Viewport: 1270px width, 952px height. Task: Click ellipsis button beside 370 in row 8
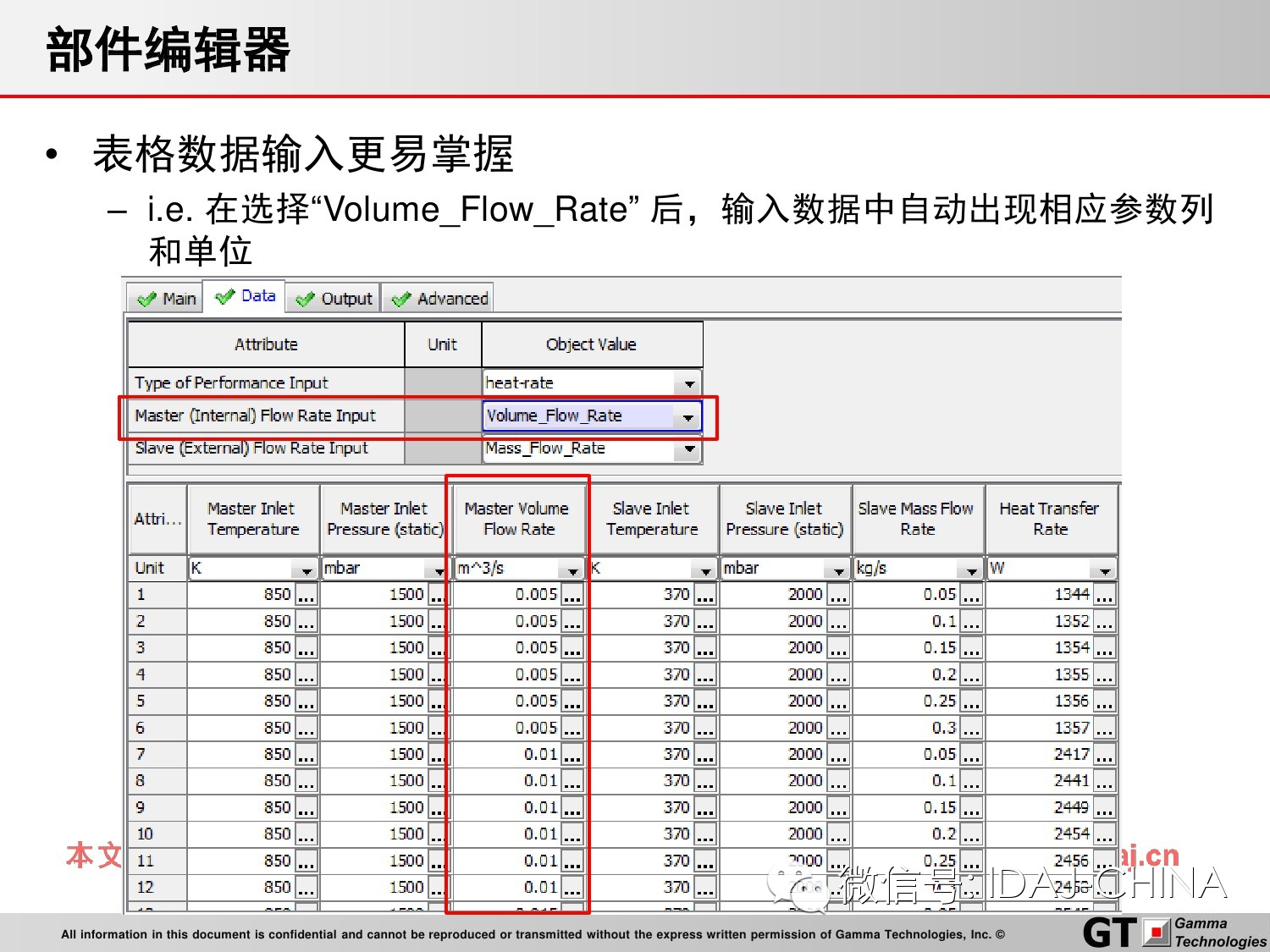[705, 781]
